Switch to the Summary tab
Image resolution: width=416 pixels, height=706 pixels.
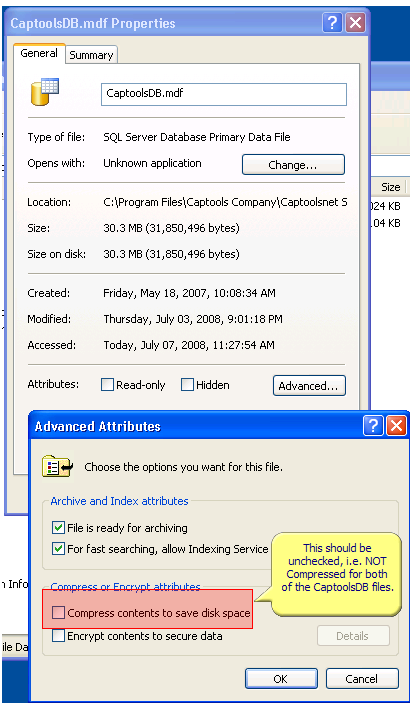pyautogui.click(x=91, y=55)
